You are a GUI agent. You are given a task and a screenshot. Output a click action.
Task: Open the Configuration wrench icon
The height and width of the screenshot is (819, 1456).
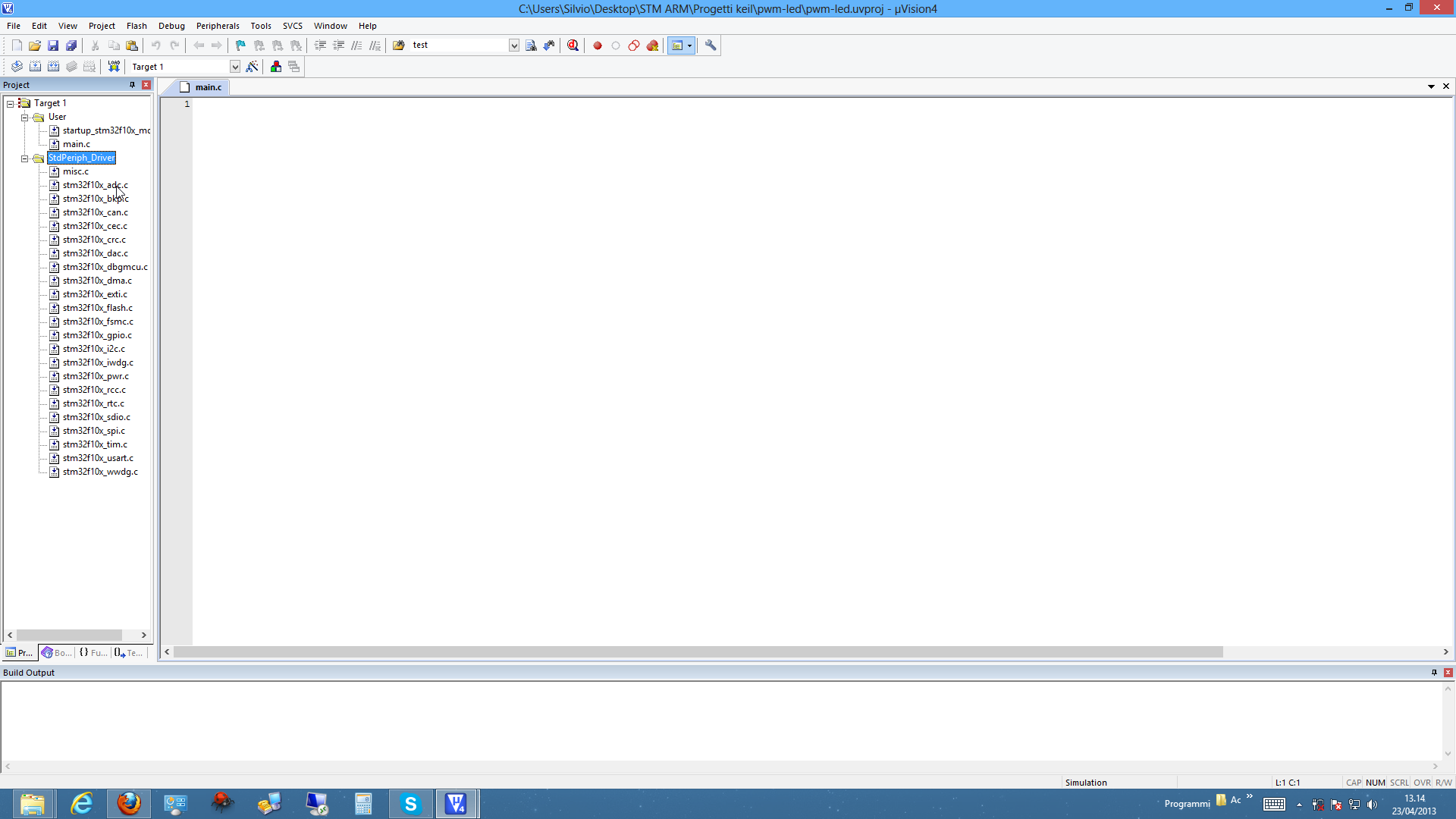(711, 45)
